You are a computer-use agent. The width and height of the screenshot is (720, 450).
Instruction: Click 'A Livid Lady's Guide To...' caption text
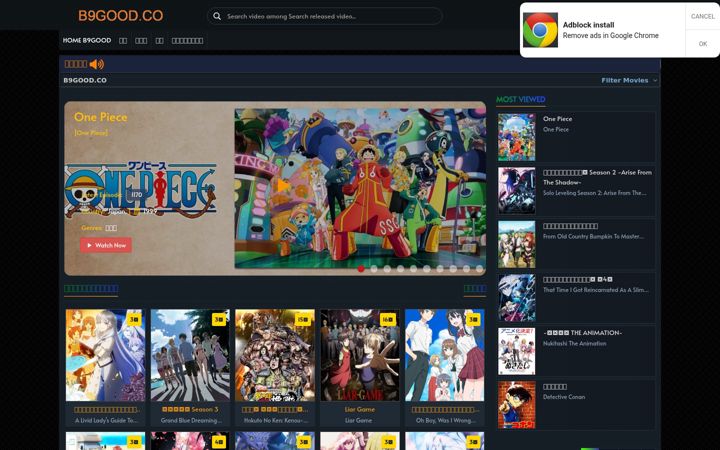106,421
